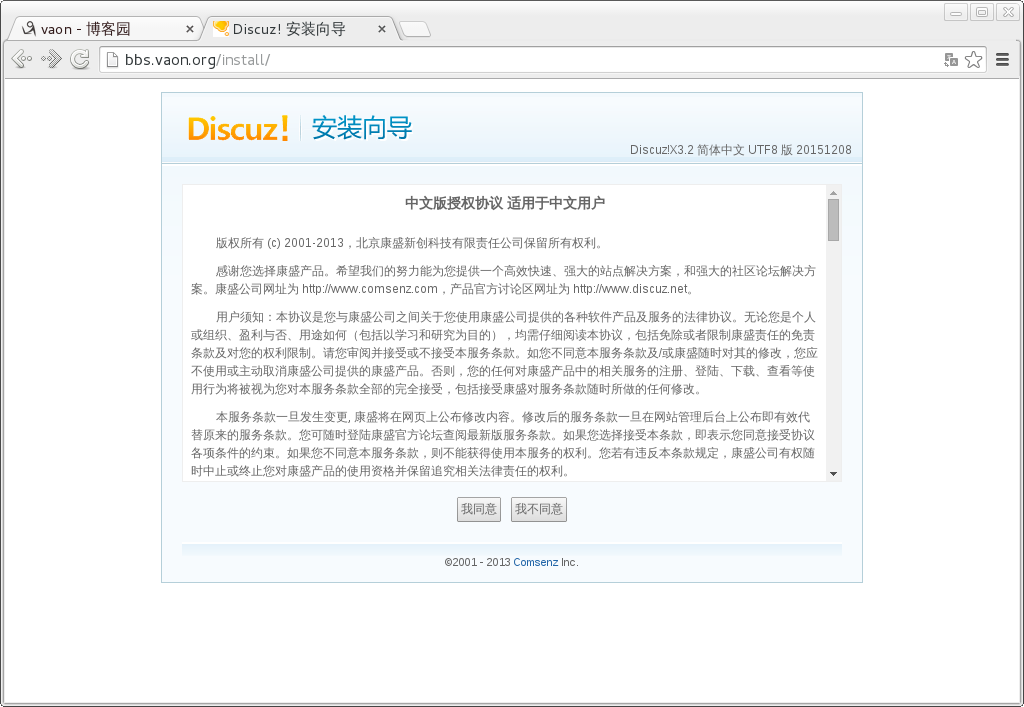Click the ©2001 - 2013 footer text
This screenshot has height=707, width=1024.
coord(477,562)
